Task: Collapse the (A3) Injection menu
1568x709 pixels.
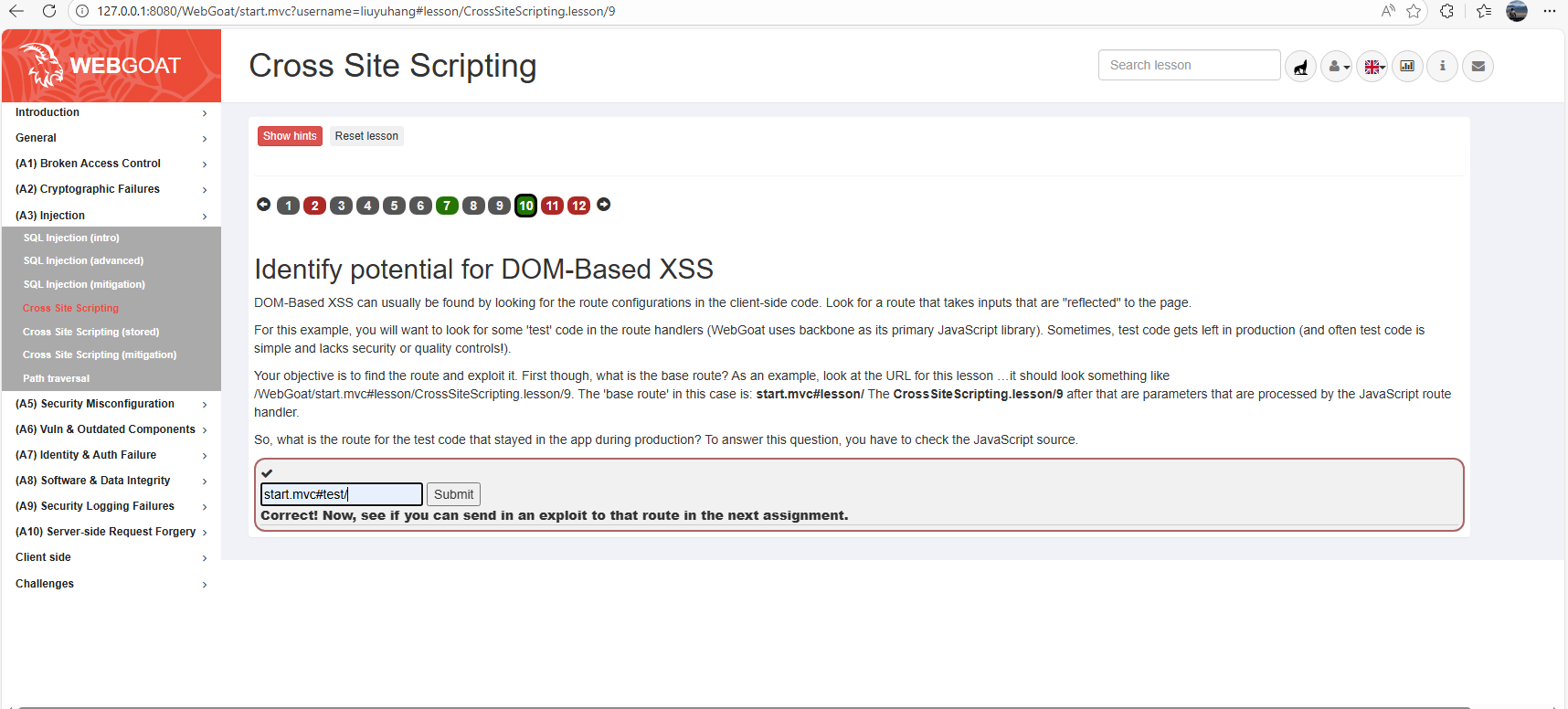Action: (111, 216)
